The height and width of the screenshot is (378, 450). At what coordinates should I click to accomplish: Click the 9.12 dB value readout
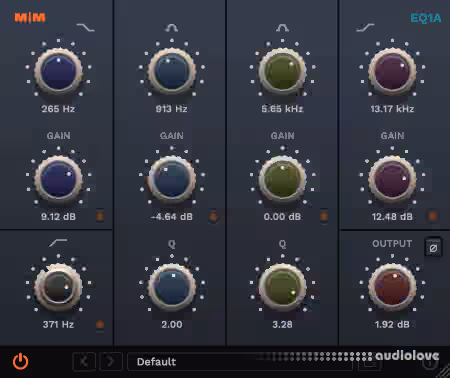(58, 217)
